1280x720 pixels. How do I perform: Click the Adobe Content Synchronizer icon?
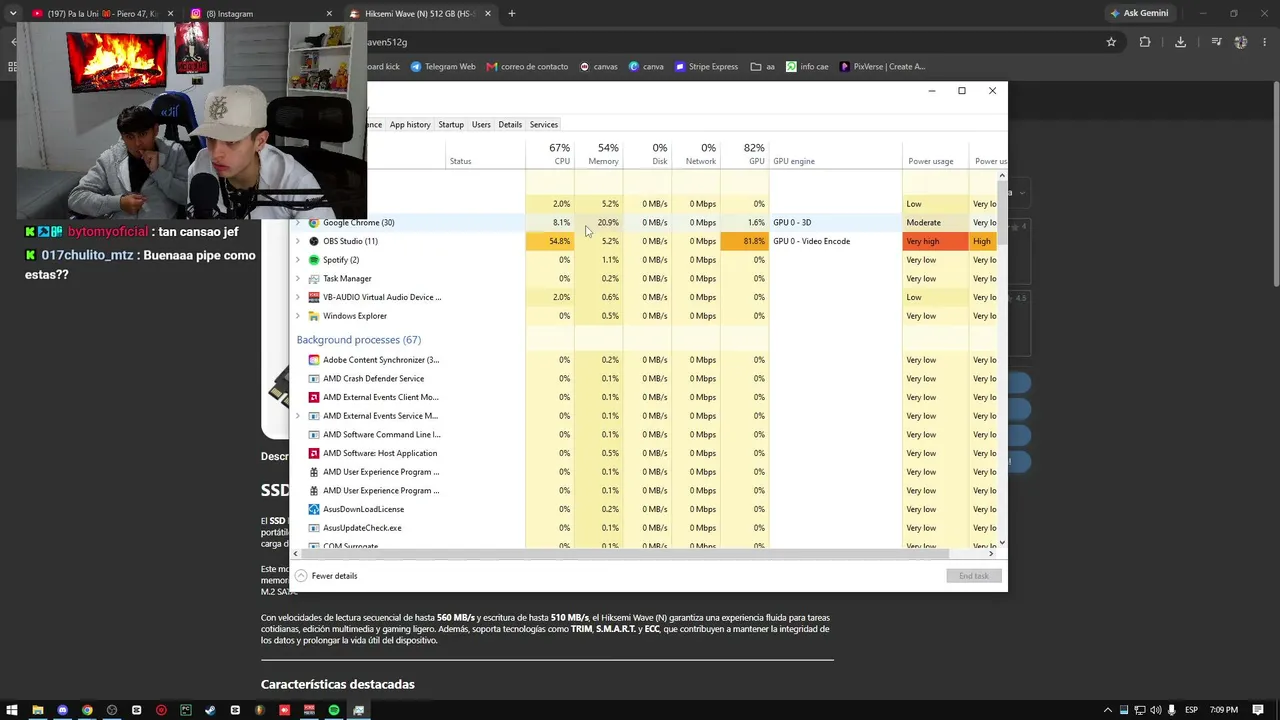coord(314,360)
